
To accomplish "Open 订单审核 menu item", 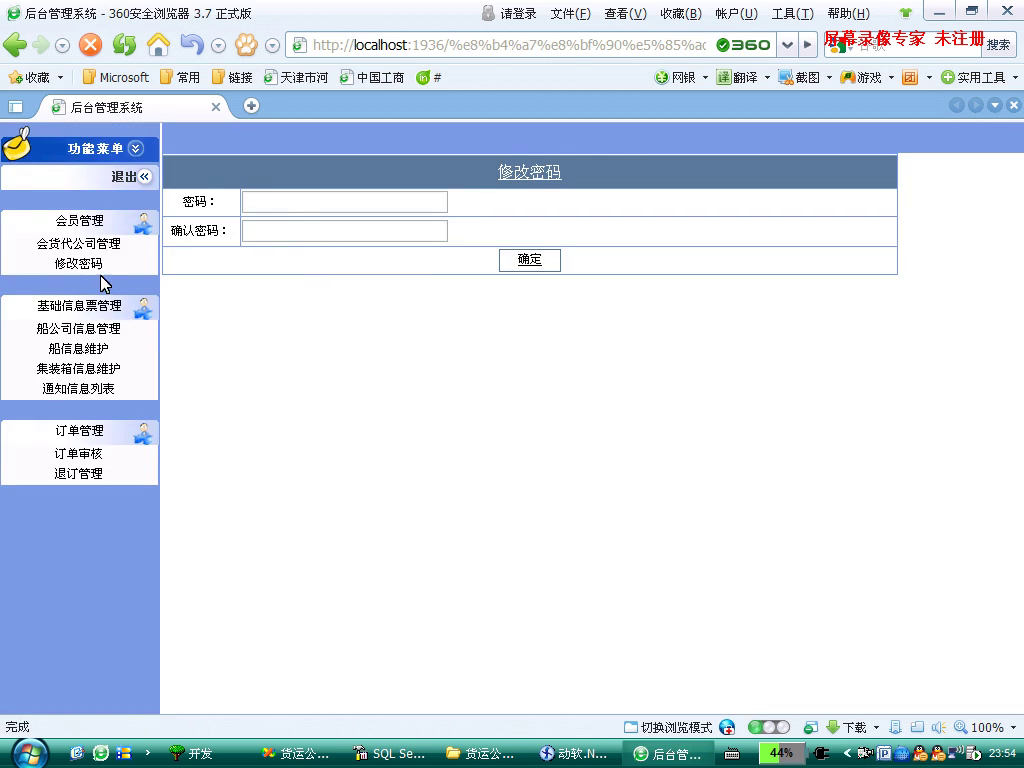I will click(78, 453).
